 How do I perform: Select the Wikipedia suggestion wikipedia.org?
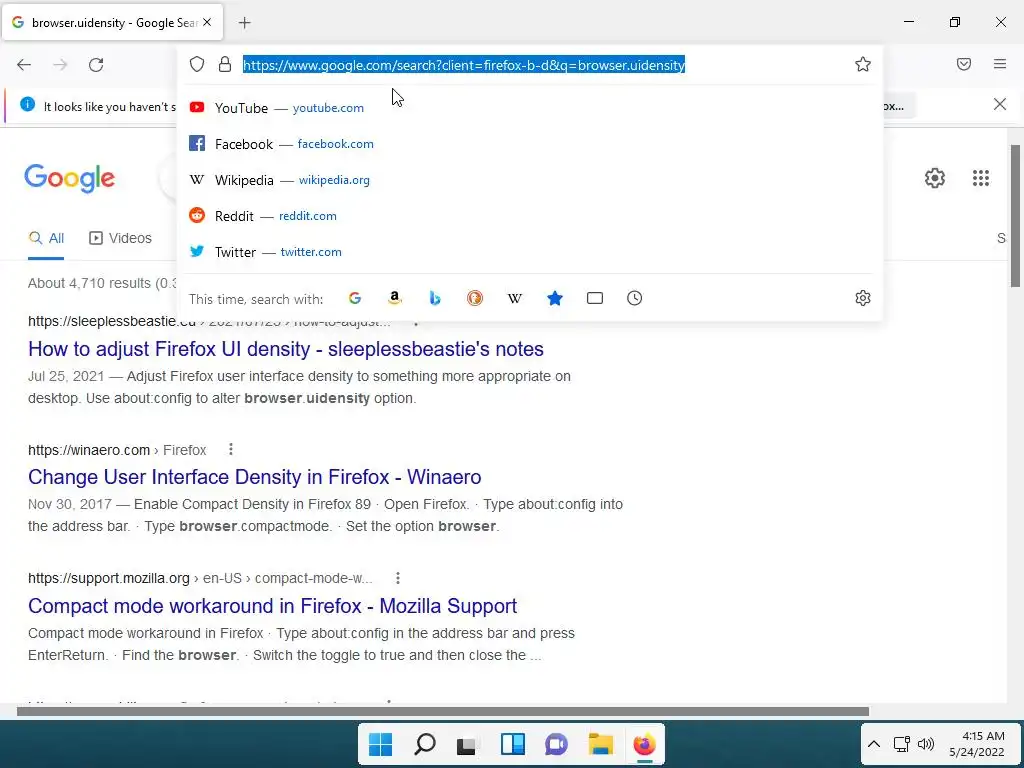tap(529, 180)
